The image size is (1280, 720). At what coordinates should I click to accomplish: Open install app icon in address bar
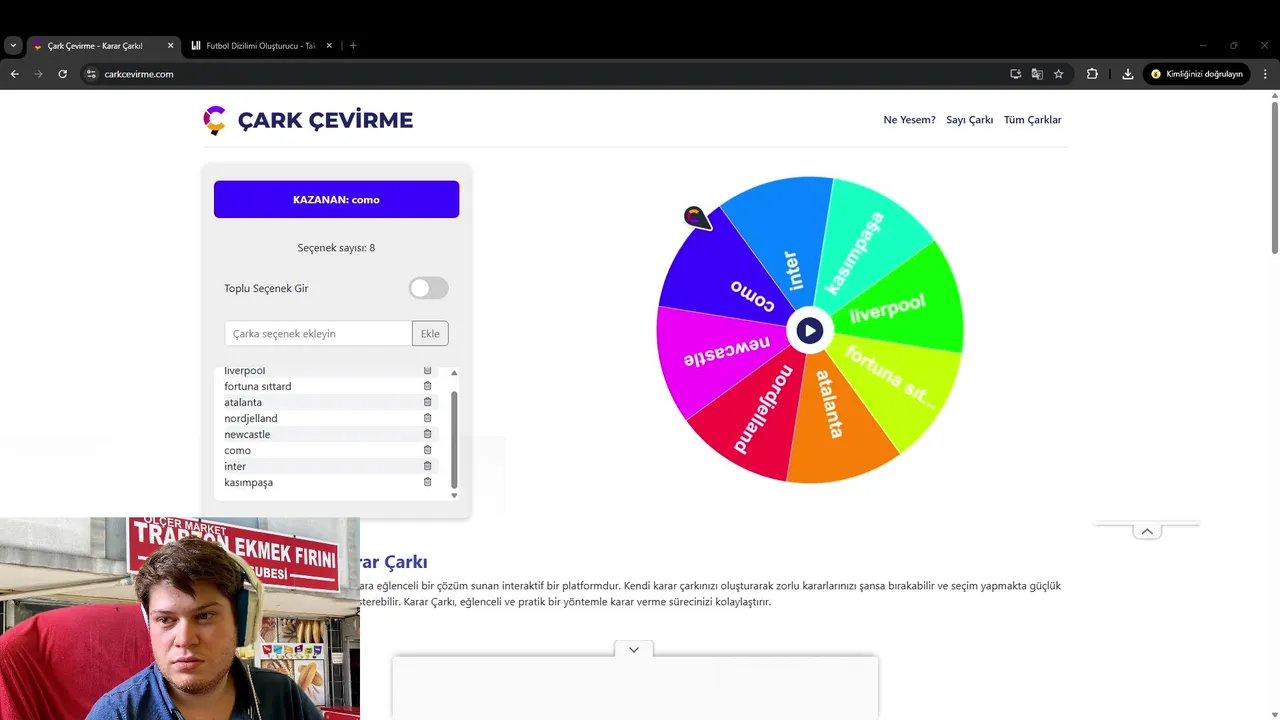coord(1015,74)
